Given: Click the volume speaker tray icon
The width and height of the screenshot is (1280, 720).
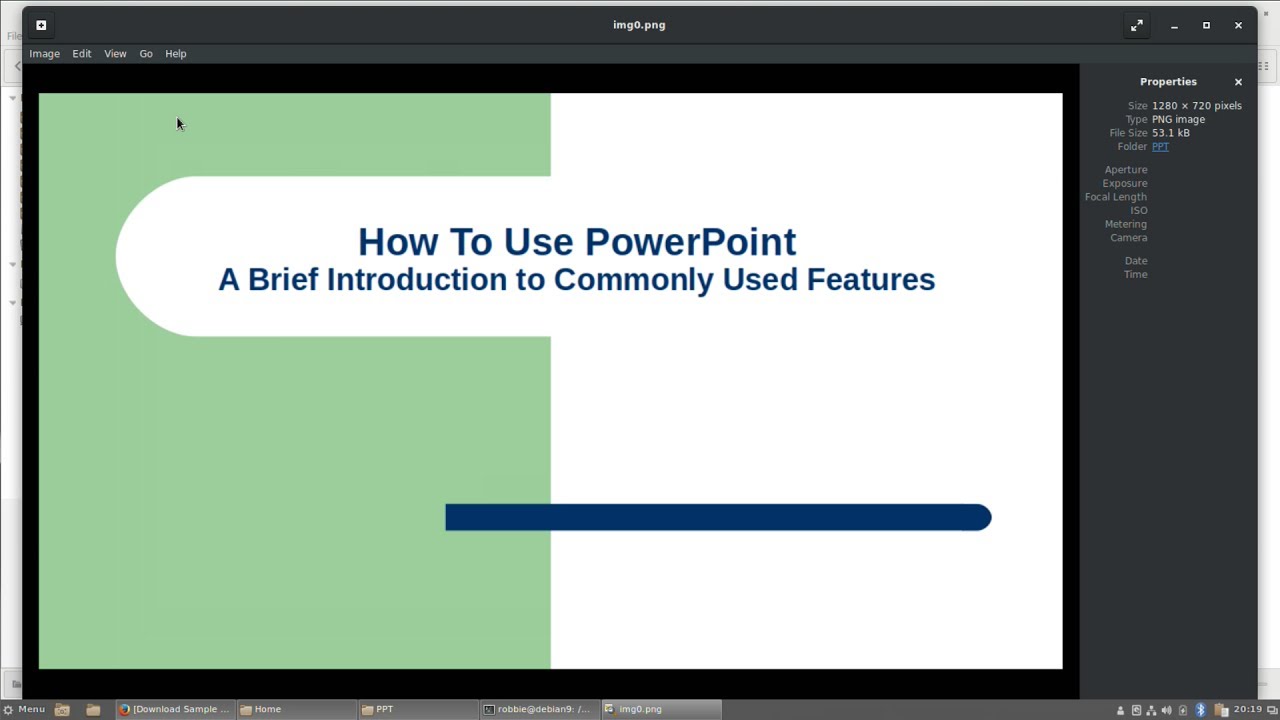Looking at the screenshot, I should 1167,710.
